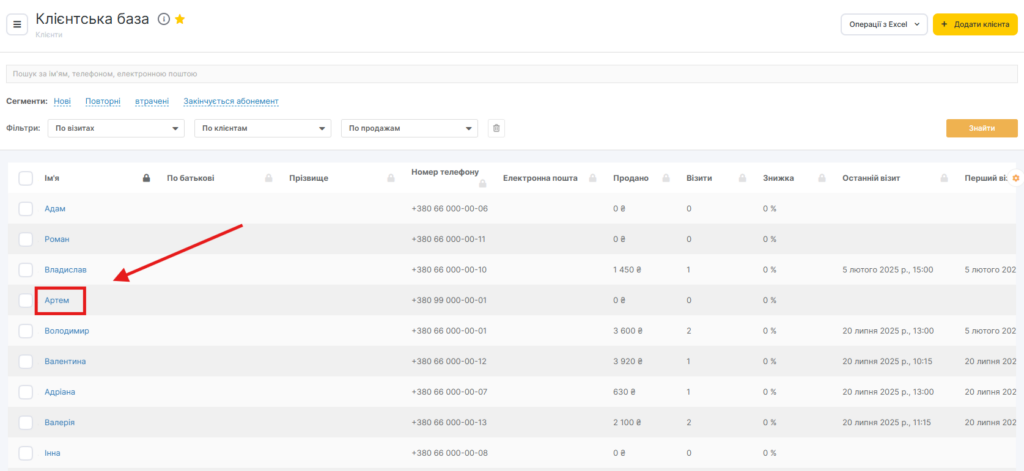
Task: Open the hamburger menu
Action: pos(18,24)
